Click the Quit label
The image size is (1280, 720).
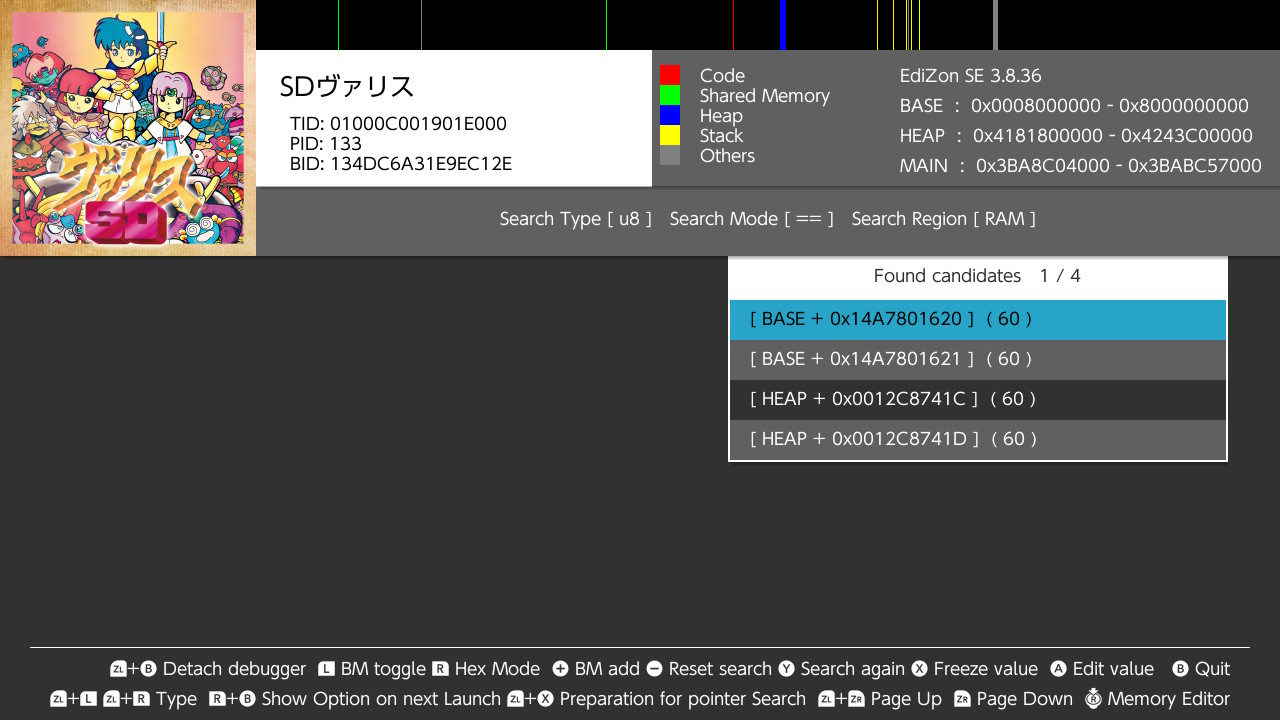(x=1212, y=669)
